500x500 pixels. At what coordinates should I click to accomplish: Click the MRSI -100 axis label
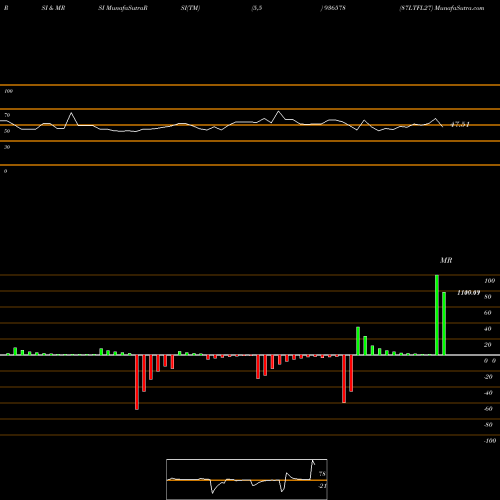coord(490,441)
